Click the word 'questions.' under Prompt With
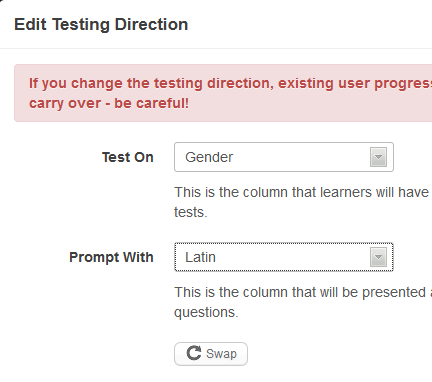The width and height of the screenshot is (432, 382). (206, 312)
